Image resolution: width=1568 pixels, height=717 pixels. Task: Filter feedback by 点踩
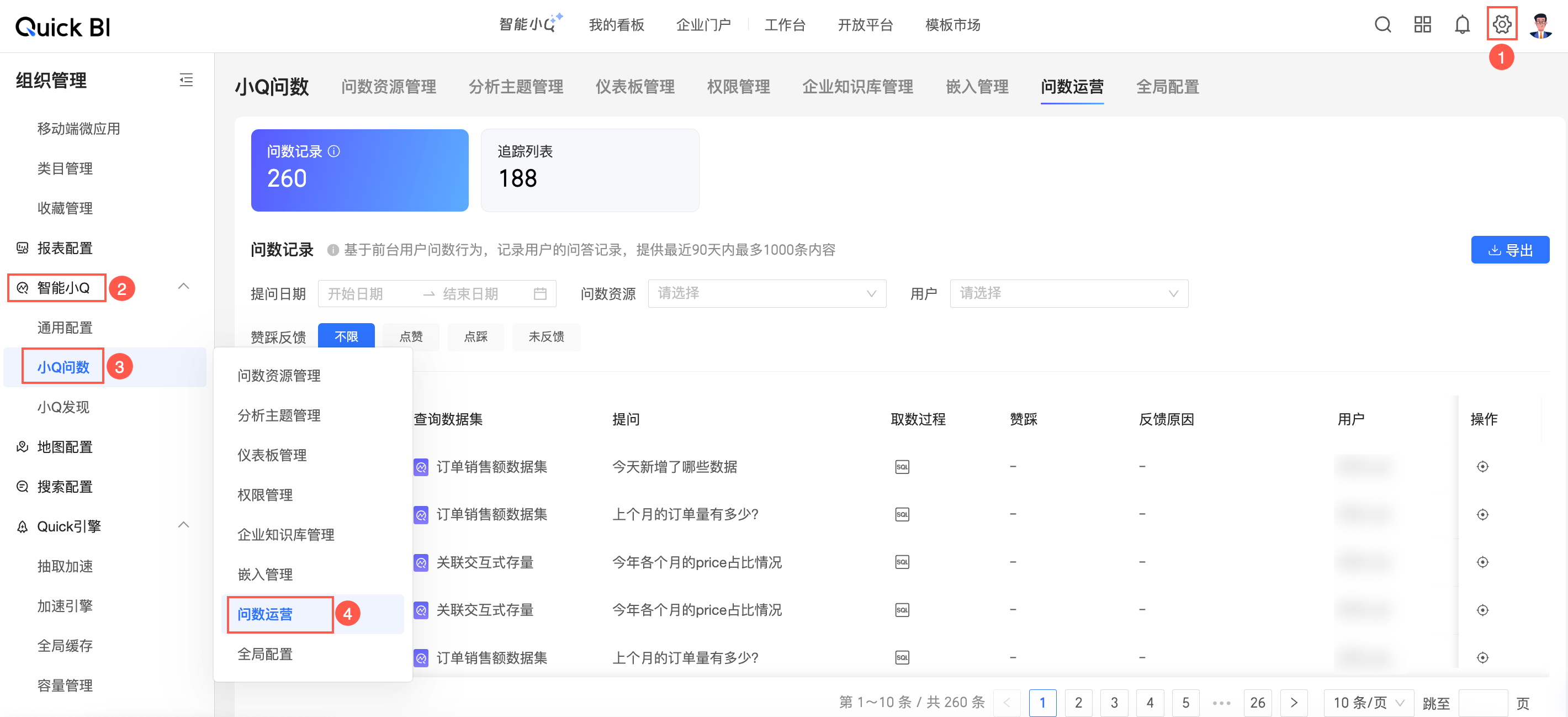pyautogui.click(x=476, y=337)
